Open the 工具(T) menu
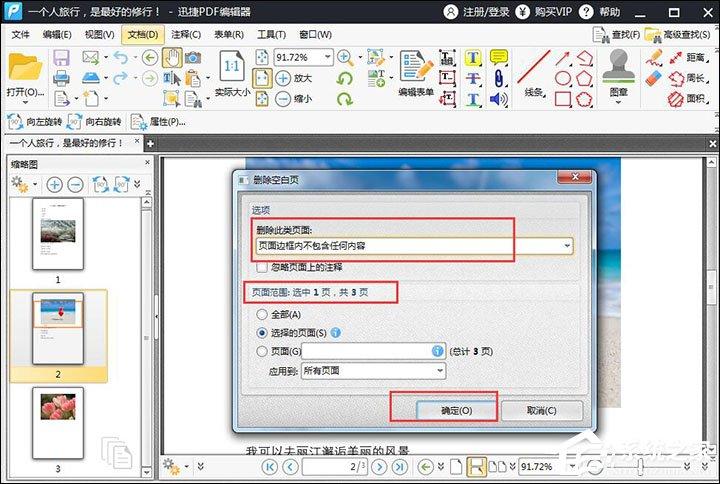This screenshot has height=484, width=720. [271, 34]
